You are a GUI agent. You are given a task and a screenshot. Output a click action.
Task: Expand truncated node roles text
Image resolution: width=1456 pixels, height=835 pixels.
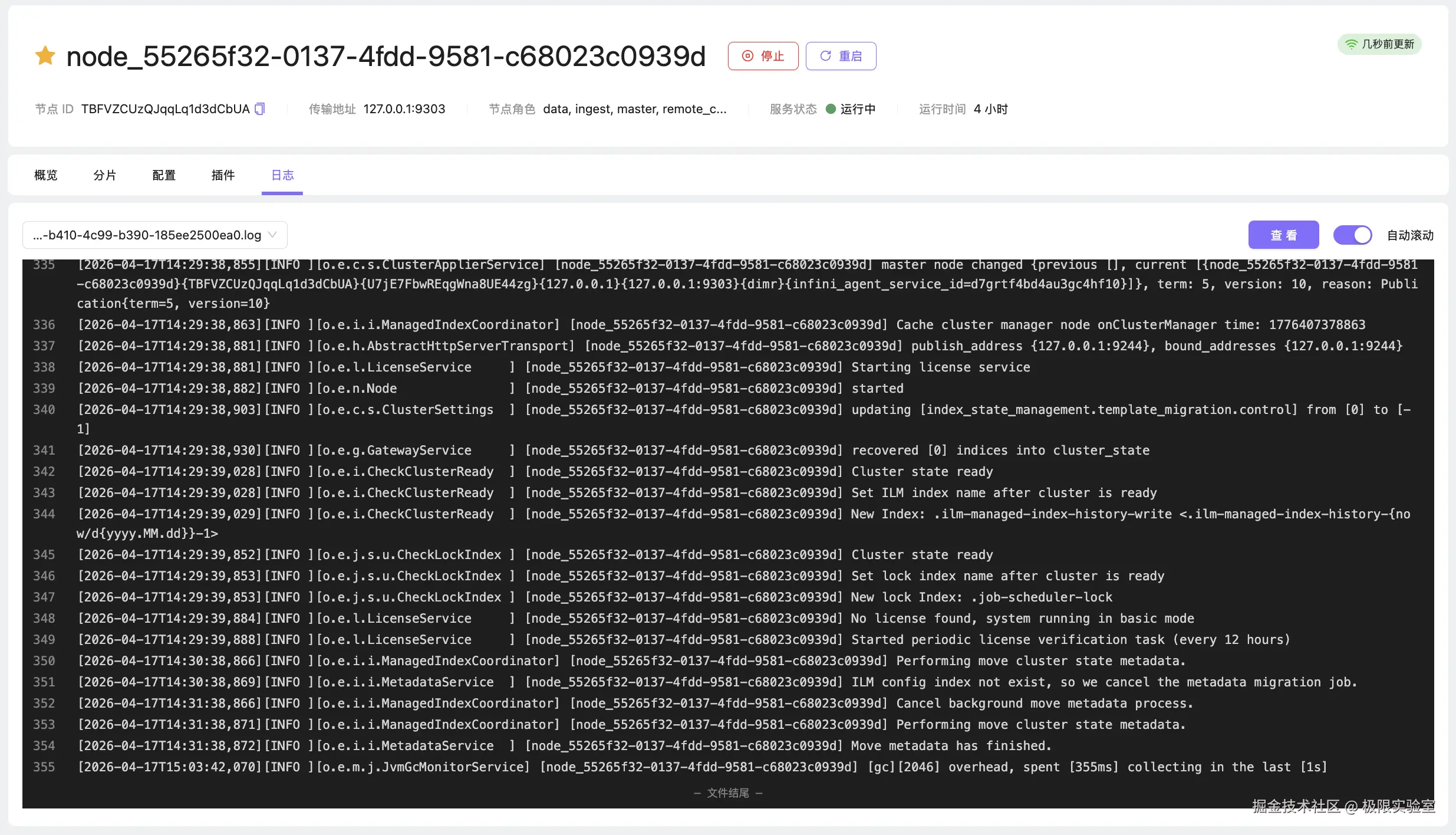coord(634,109)
